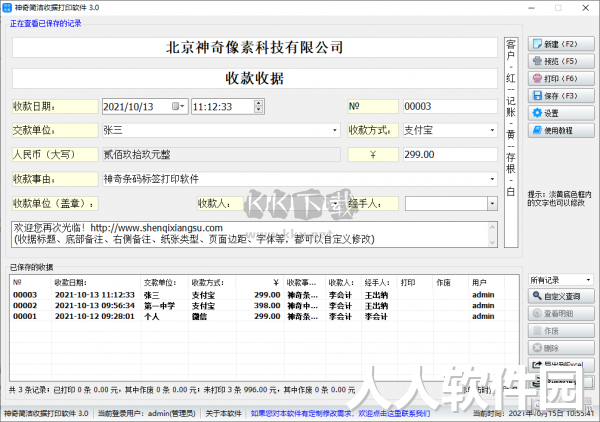Click the 查看明细 button
600x422 pixels.
[561, 313]
